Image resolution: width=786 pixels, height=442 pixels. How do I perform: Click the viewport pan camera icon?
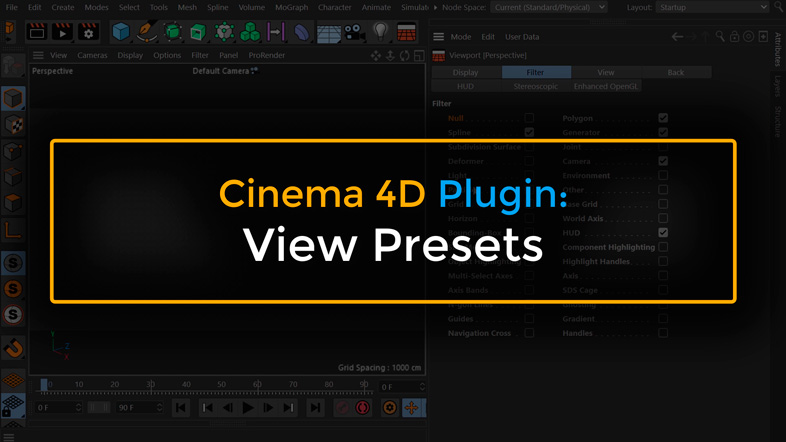[x=375, y=56]
